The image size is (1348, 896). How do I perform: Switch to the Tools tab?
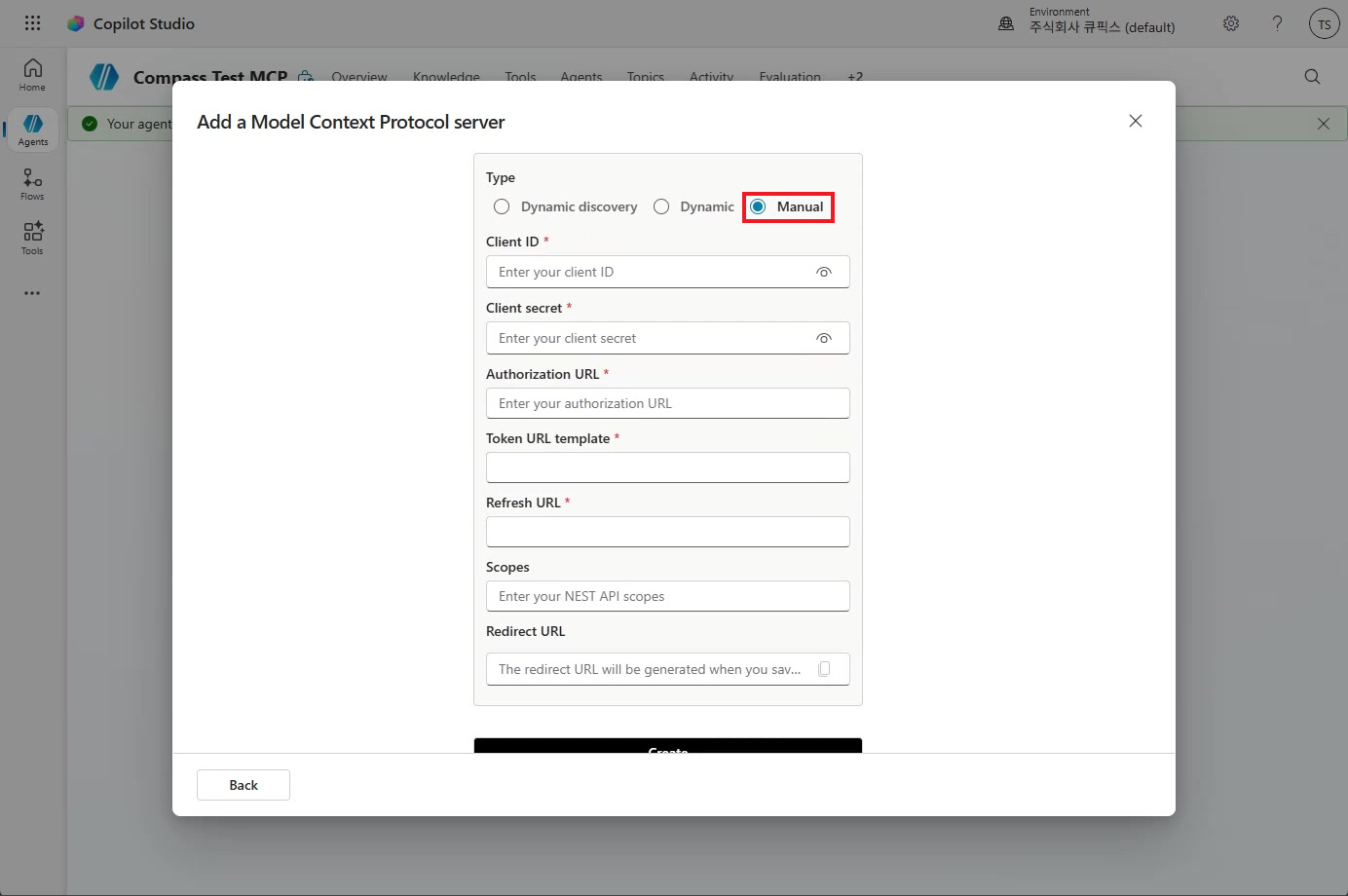tap(520, 76)
